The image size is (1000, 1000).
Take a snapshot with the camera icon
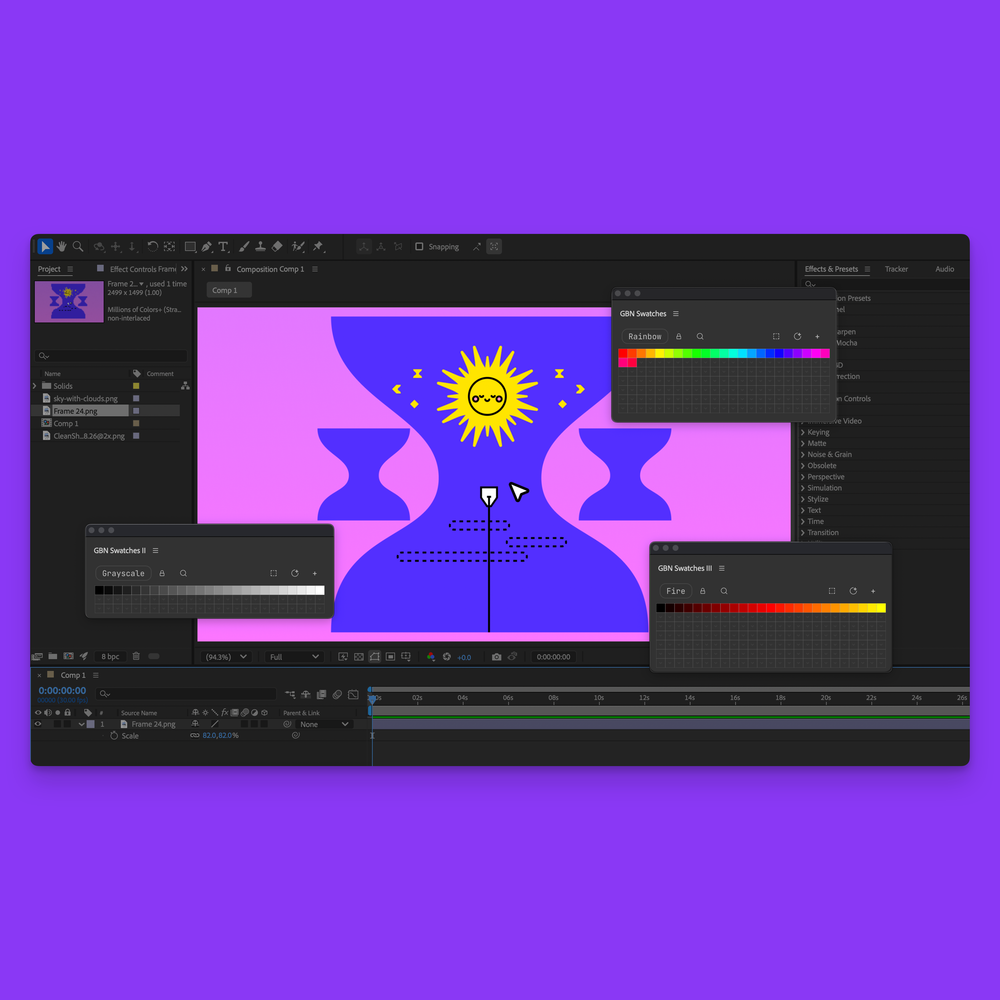coord(497,657)
